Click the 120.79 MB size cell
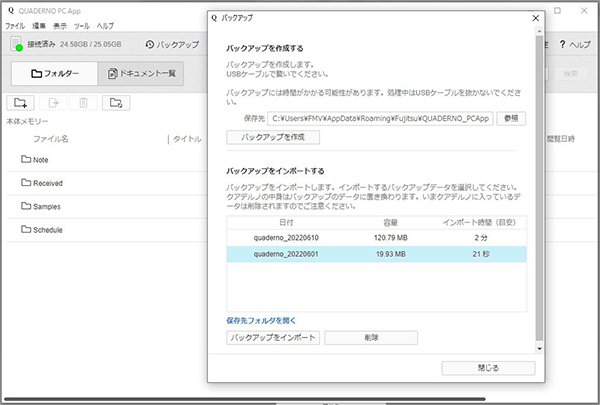The image size is (600, 405). coord(390,238)
